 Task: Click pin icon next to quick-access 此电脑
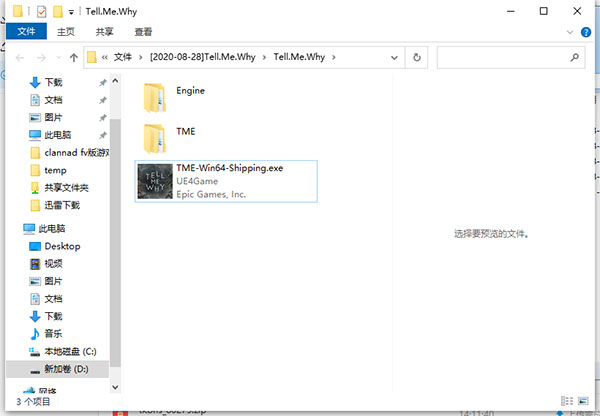(x=103, y=135)
